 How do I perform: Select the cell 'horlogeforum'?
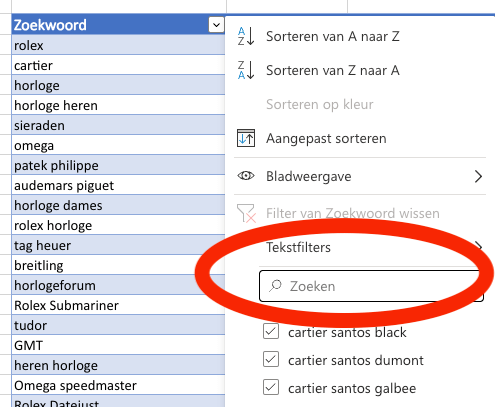click(x=118, y=285)
